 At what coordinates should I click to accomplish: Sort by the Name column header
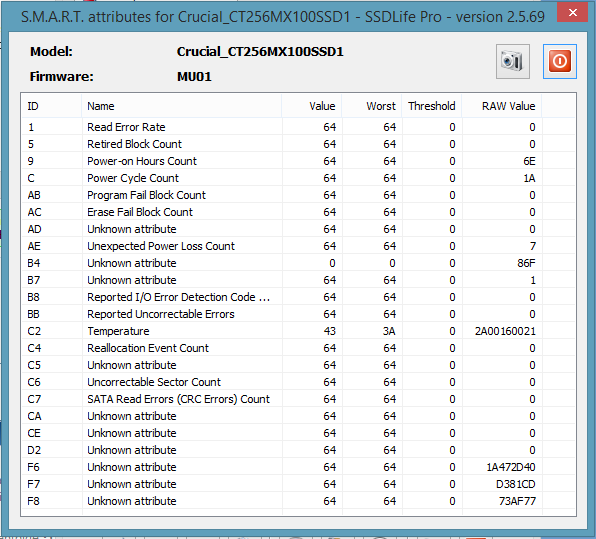pyautogui.click(x=181, y=106)
